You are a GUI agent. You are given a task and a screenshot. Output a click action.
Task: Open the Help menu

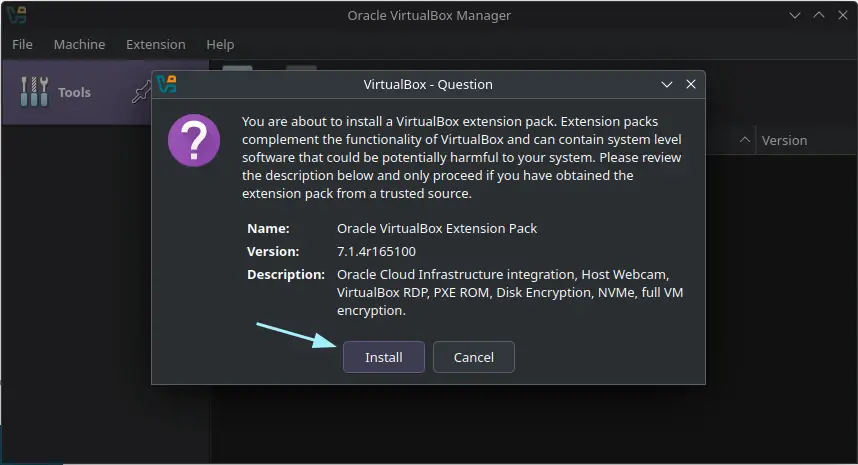coord(220,44)
